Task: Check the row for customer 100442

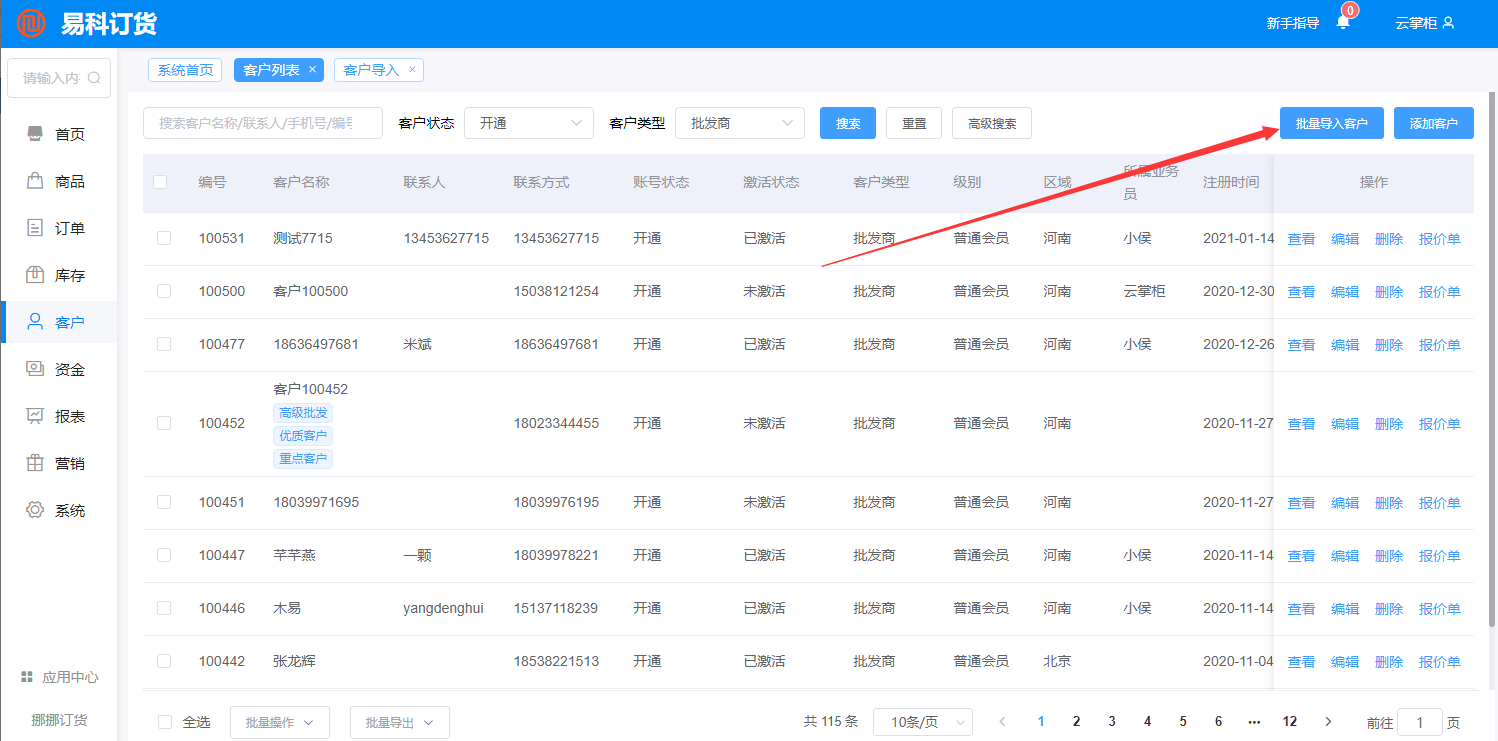Action: pos(164,661)
